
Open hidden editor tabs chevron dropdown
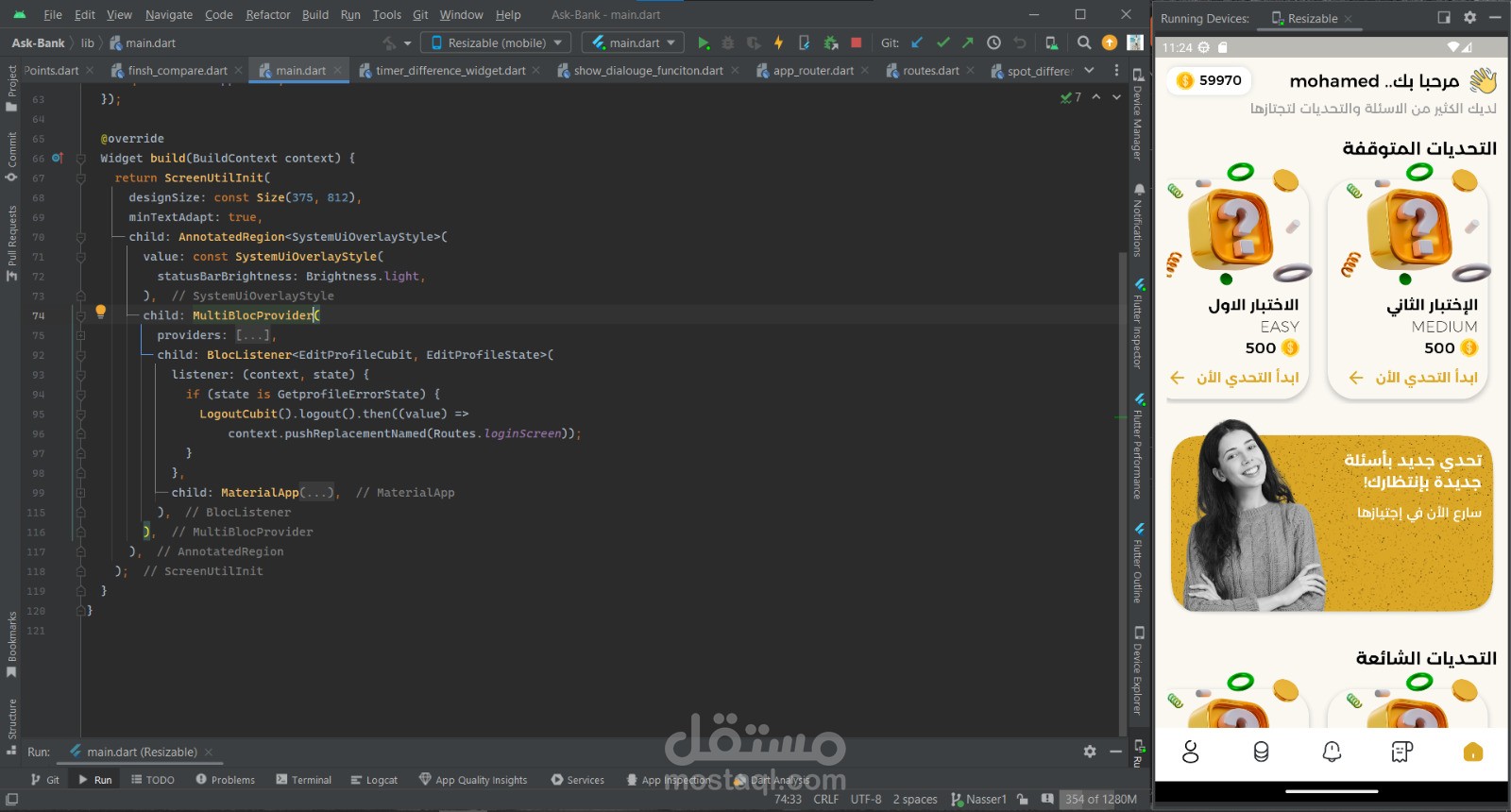[x=1089, y=70]
